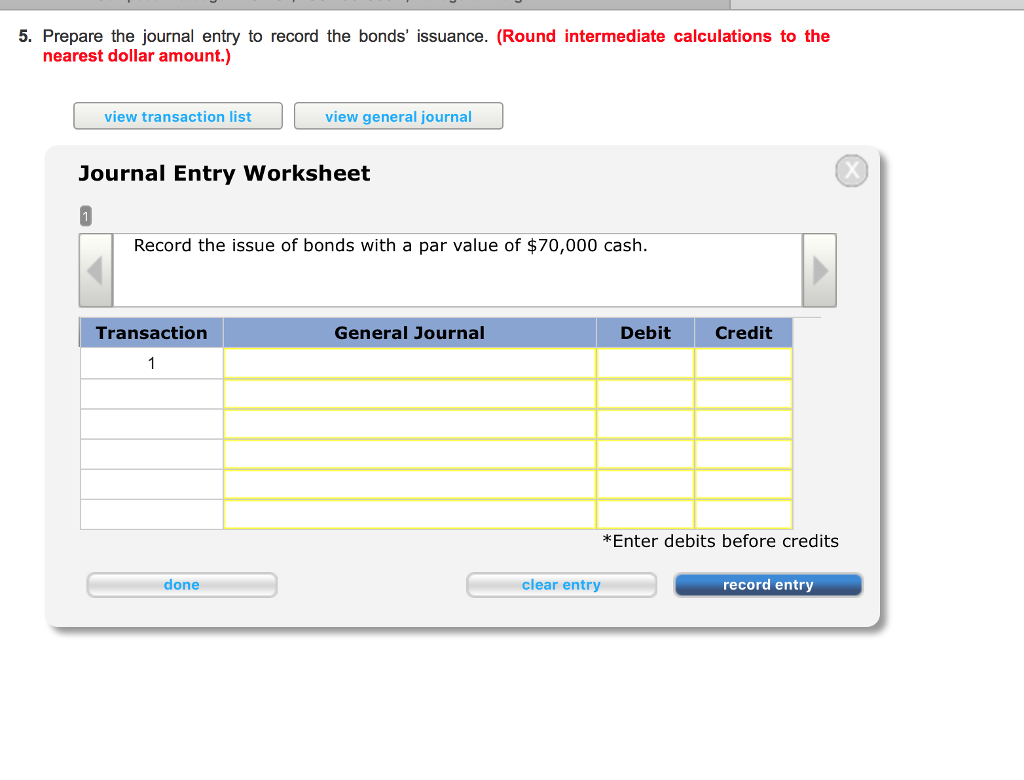
Task: Click the Credit column header
Action: coord(743,333)
